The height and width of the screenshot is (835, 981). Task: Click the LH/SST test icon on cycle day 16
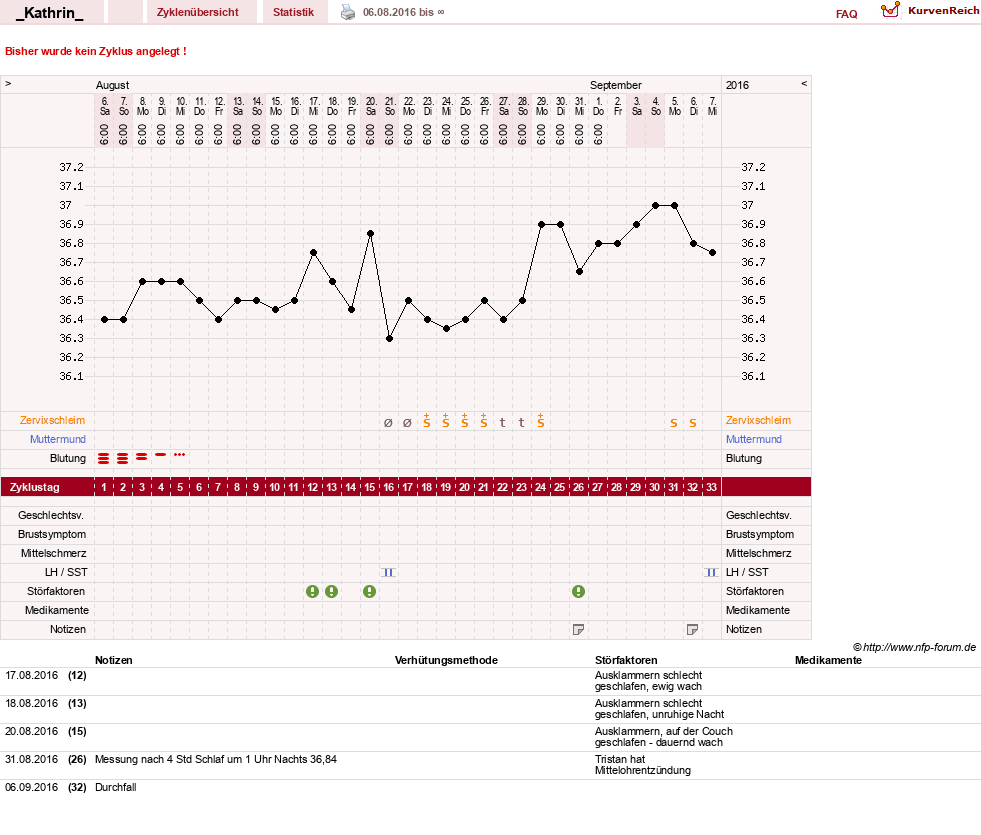point(389,572)
